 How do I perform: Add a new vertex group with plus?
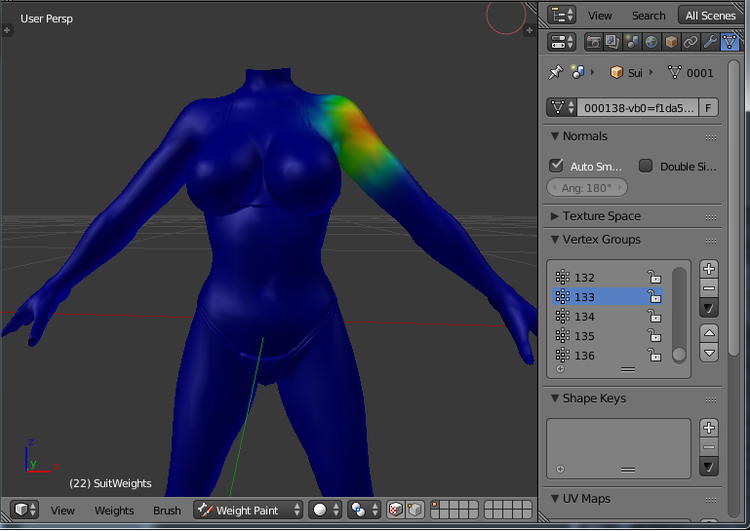pos(709,269)
